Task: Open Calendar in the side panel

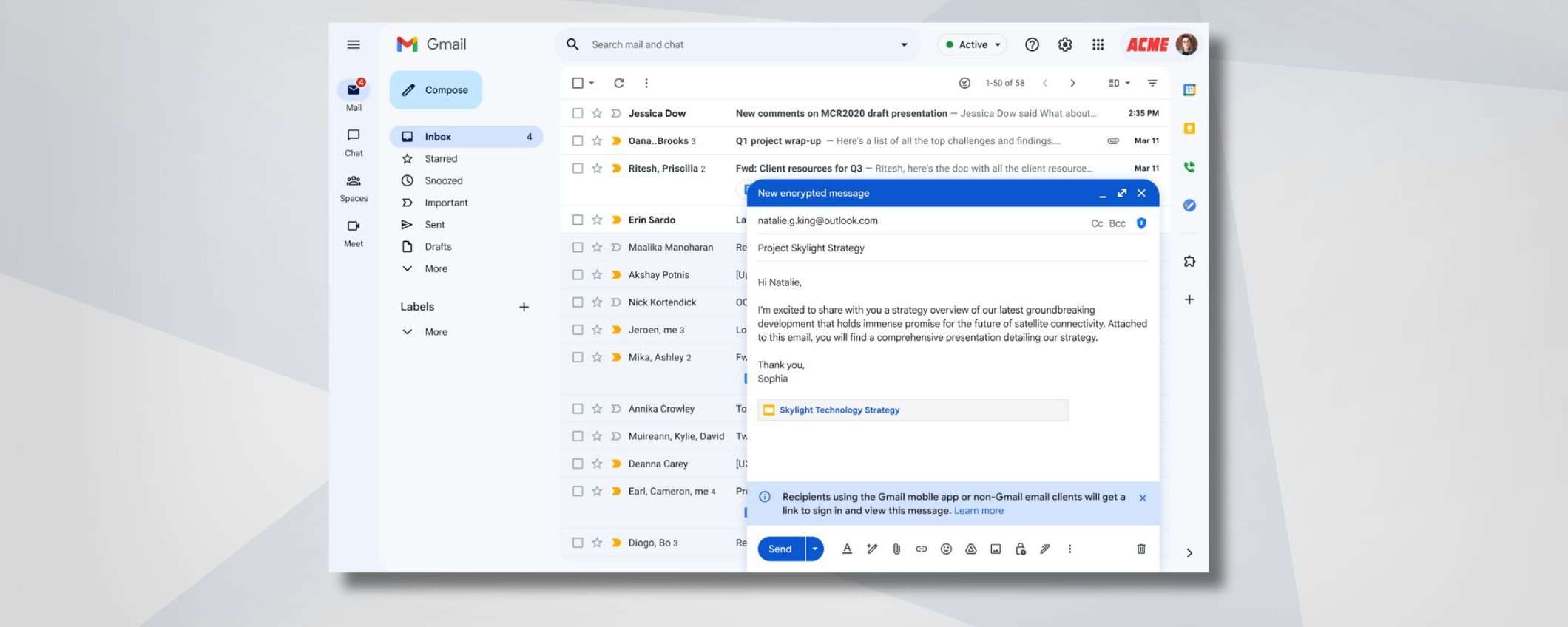Action: coord(1189,89)
